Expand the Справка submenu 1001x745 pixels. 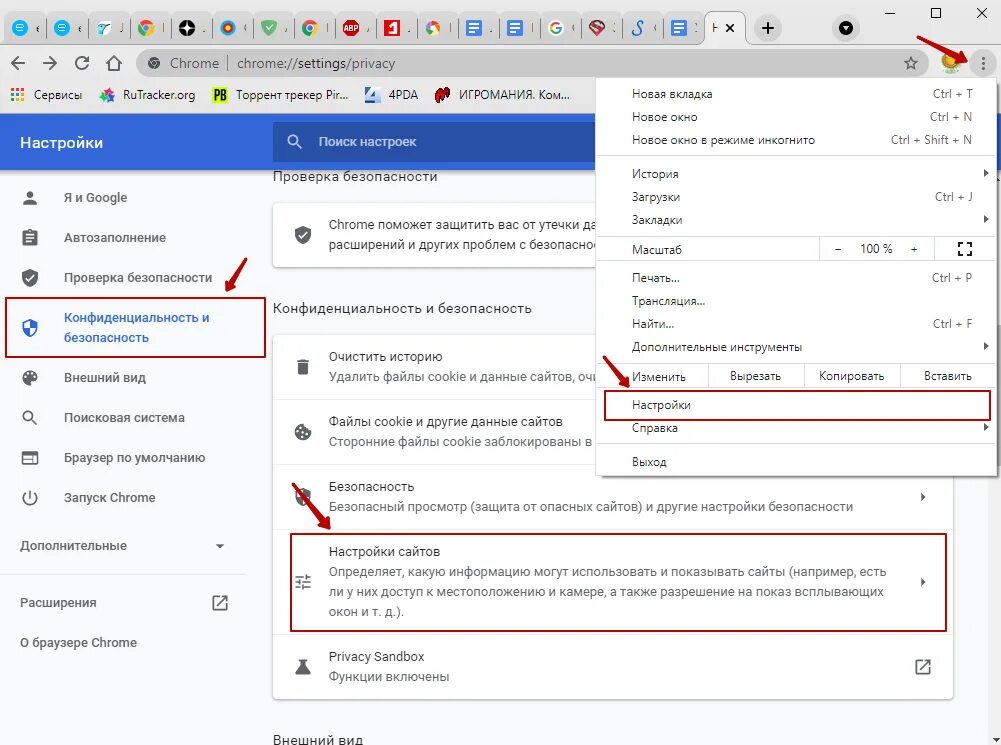pos(796,428)
